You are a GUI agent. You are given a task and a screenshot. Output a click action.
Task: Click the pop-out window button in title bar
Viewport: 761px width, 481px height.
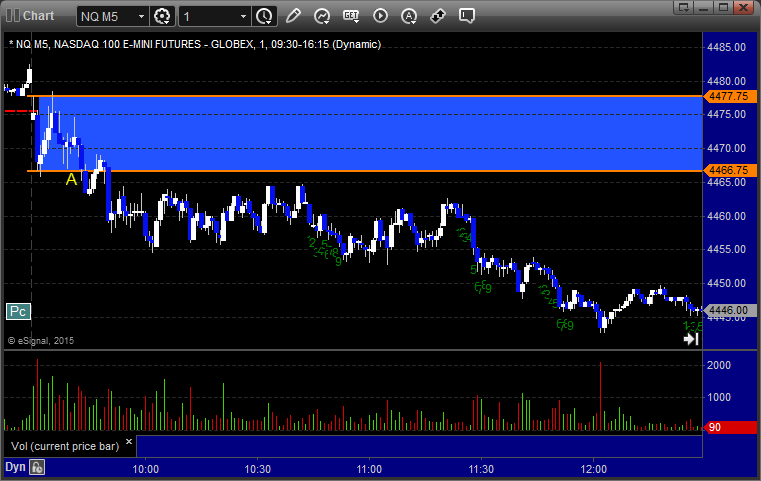coord(684,7)
